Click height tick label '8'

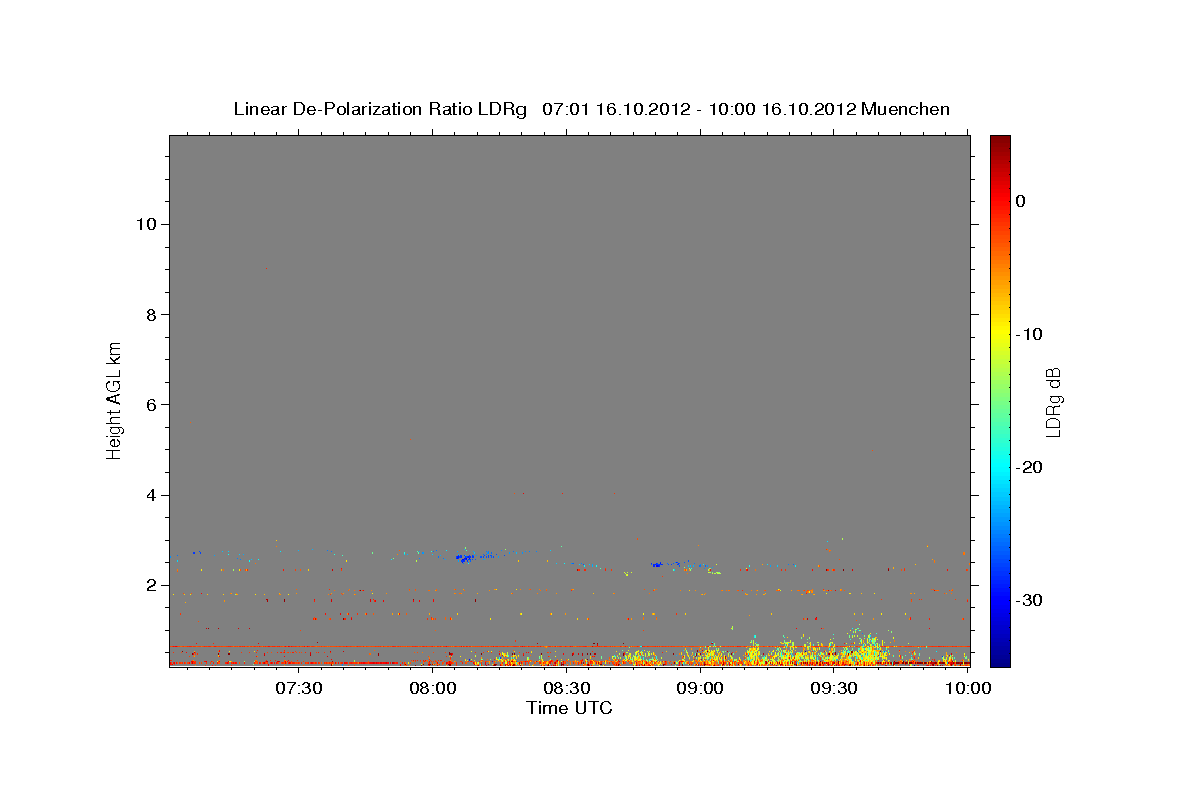tap(151, 314)
